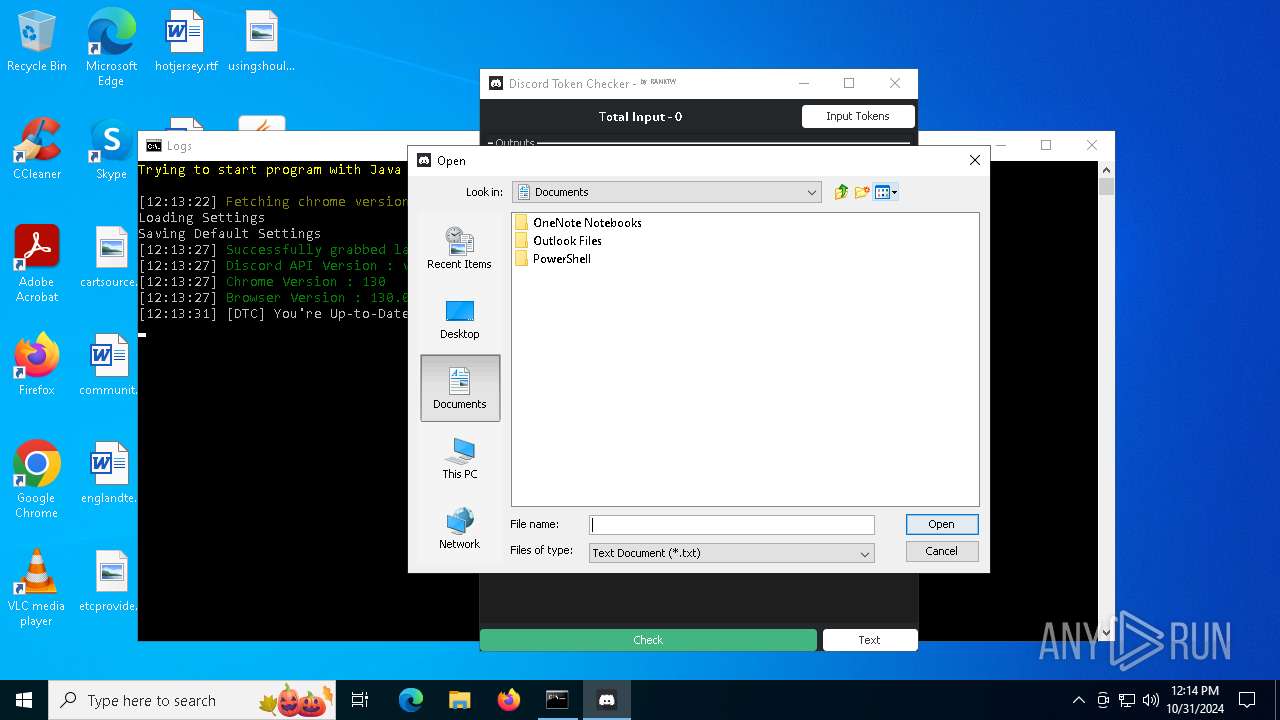Viewport: 1280px width, 720px height.
Task: Select hotjersey.rtf desktop file
Action: pos(186,42)
